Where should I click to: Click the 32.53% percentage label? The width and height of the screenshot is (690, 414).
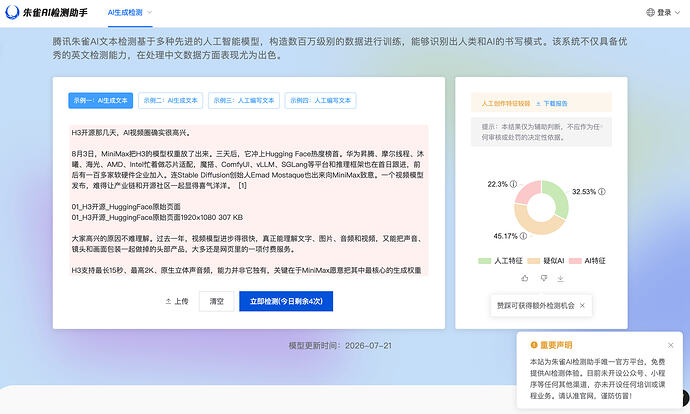tap(584, 192)
